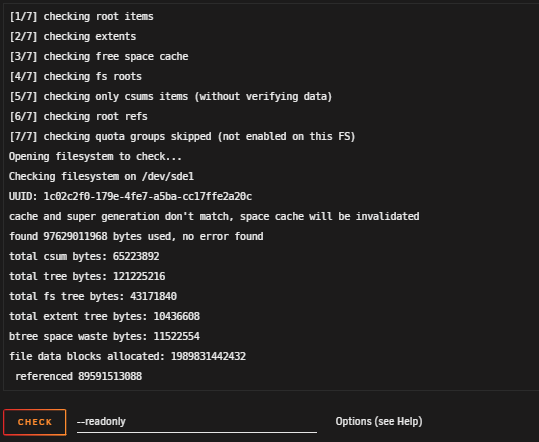Screen dimensions: 539x442
Task: Click the "Opening filesystem to check..." line
Action: [x=95, y=156]
